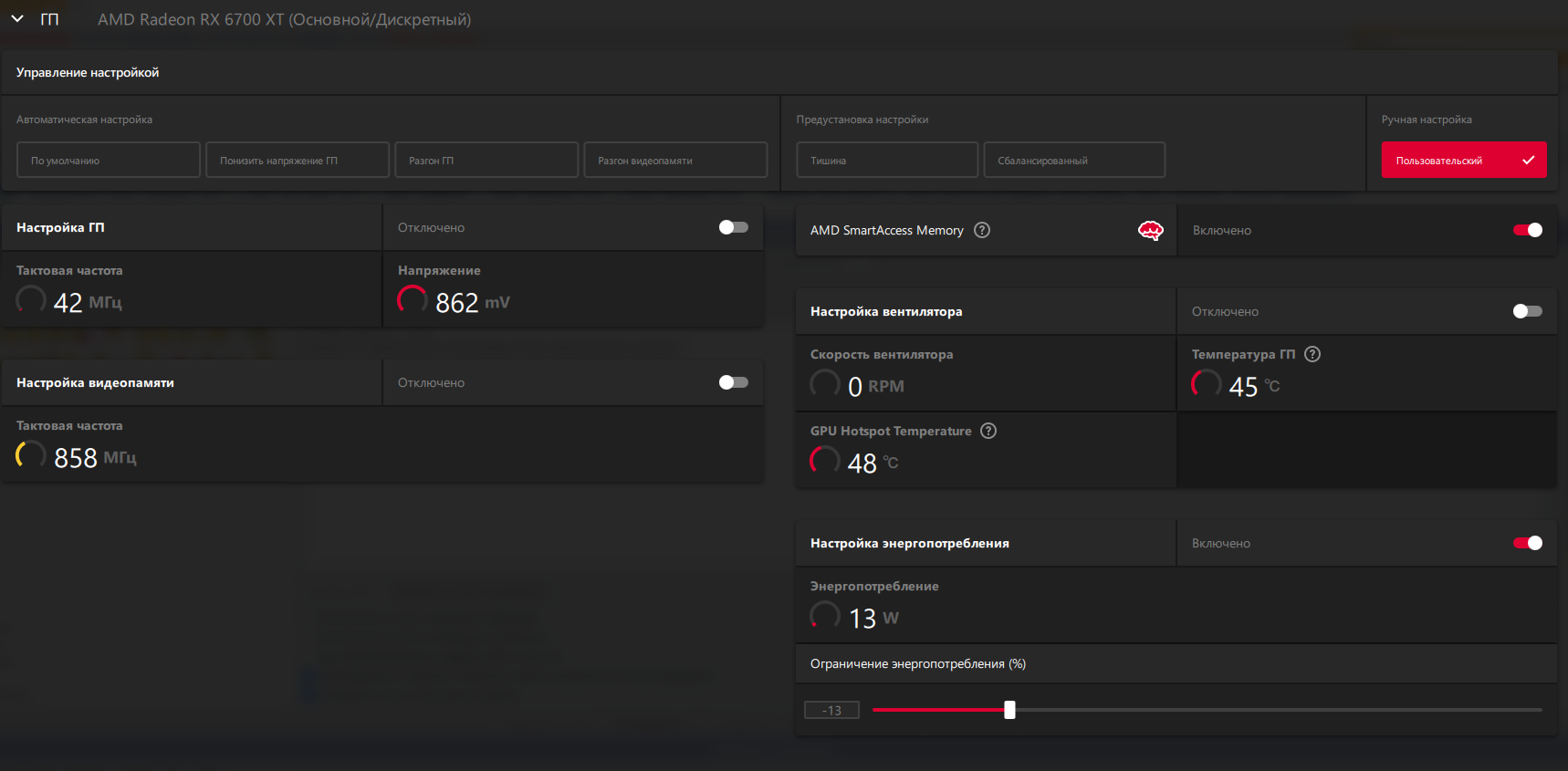1568x771 pixels.
Task: Click the checkmark on Пользовательский button
Action: [x=1529, y=160]
